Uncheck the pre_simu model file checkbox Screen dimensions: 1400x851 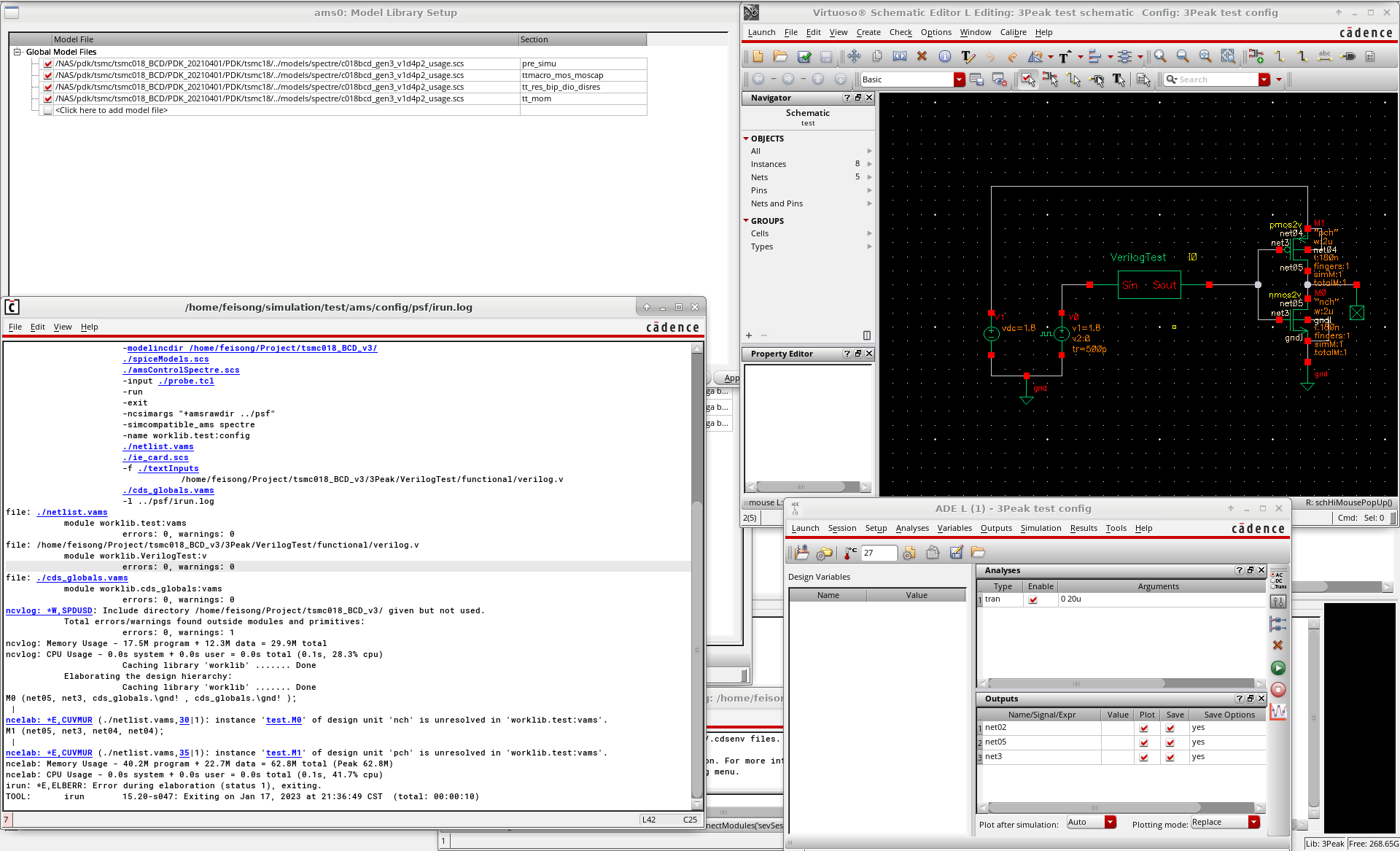pos(48,64)
